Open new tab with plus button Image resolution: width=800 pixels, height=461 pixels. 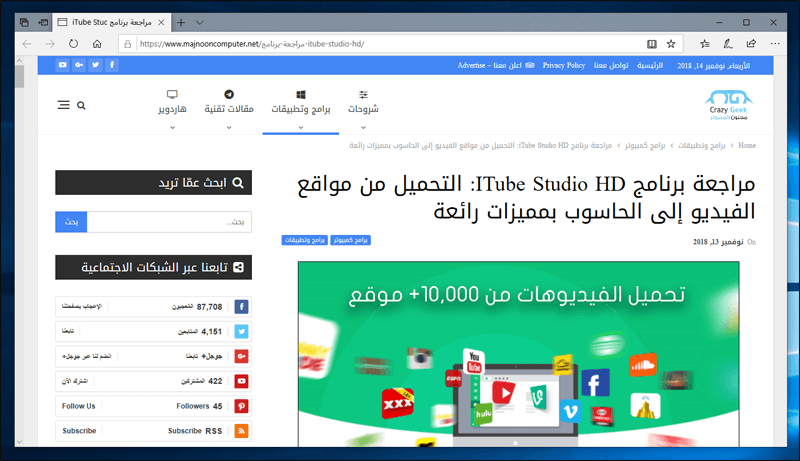coord(181,22)
